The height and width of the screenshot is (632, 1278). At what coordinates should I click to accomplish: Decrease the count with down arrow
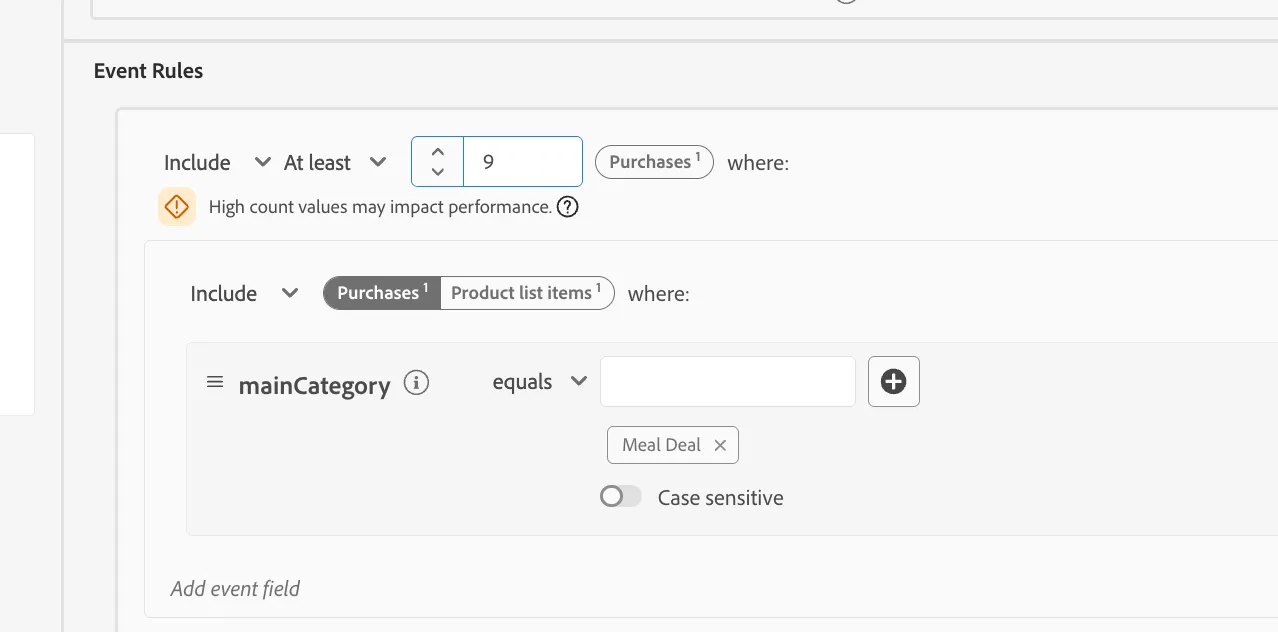[437, 172]
